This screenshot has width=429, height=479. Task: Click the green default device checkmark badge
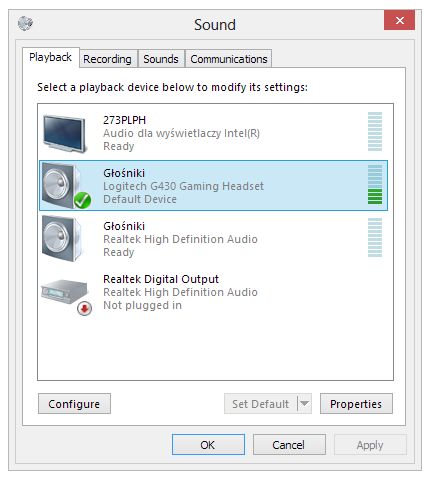(82, 200)
